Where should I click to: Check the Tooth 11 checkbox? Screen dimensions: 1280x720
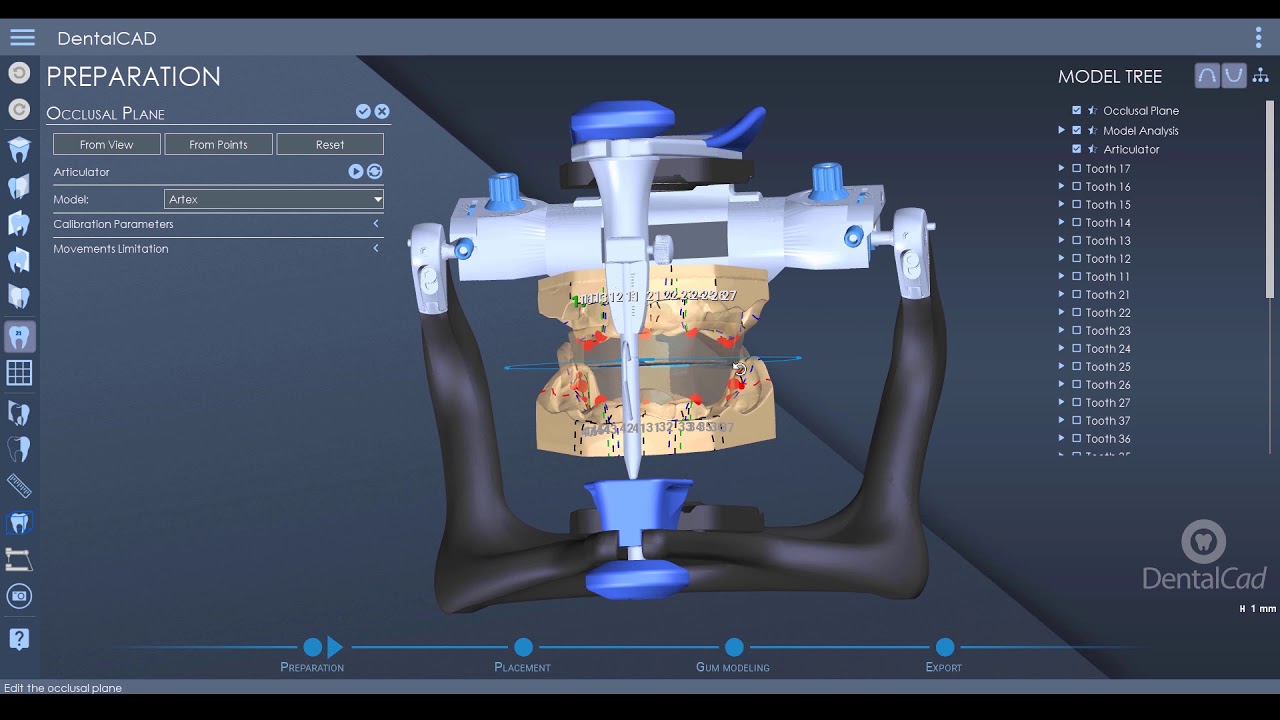[x=1076, y=277]
